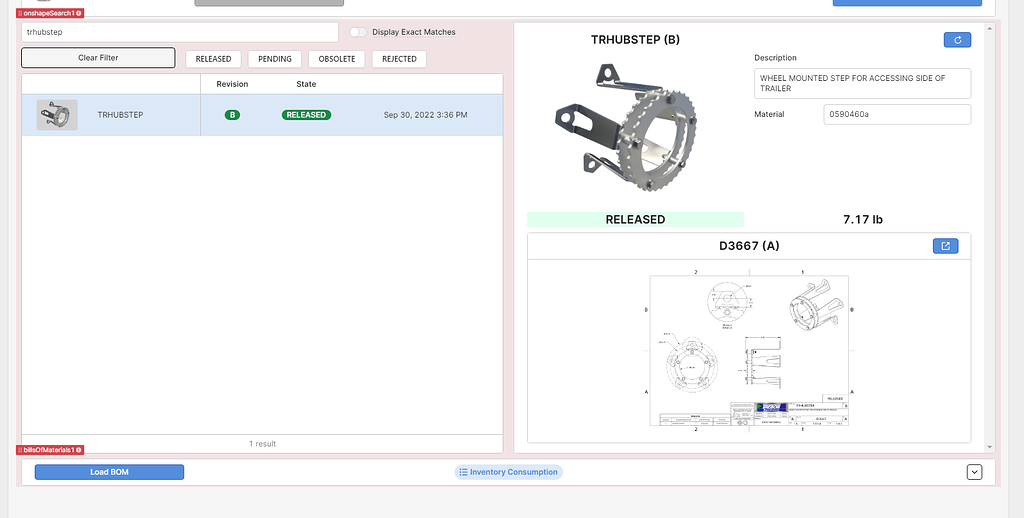Click the 3D part preview image
Image resolution: width=1024 pixels, height=518 pixels.
[626, 127]
